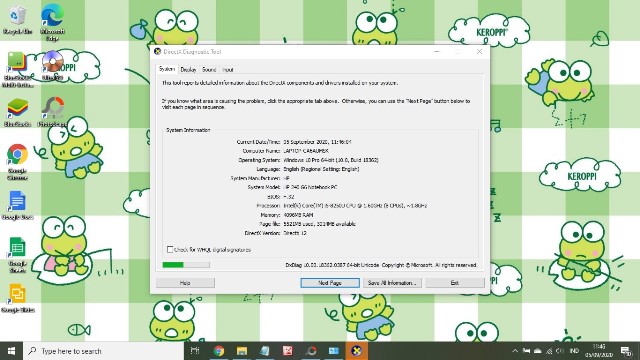The width and height of the screenshot is (640, 360).
Task: Click the Computer Name value
Action: 306,151
